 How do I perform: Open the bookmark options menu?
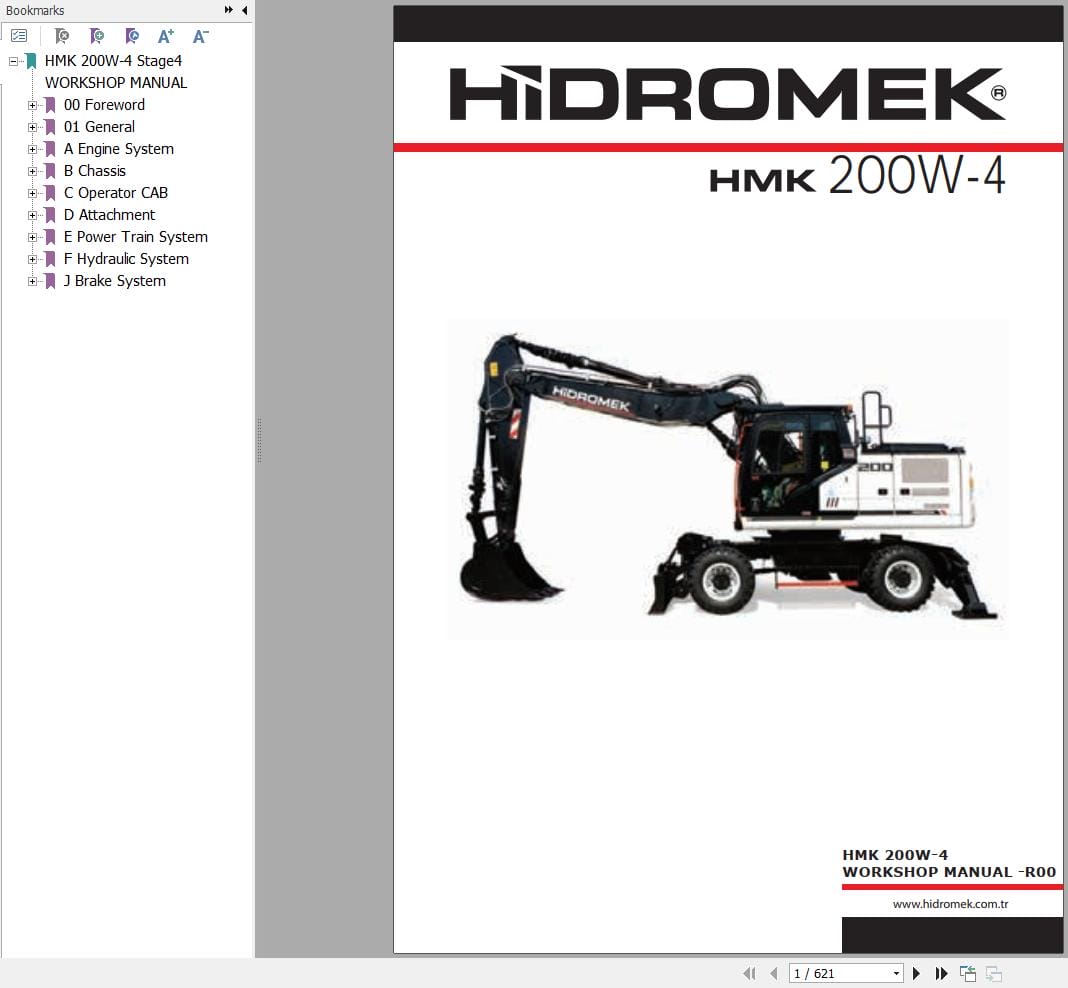pyautogui.click(x=19, y=35)
